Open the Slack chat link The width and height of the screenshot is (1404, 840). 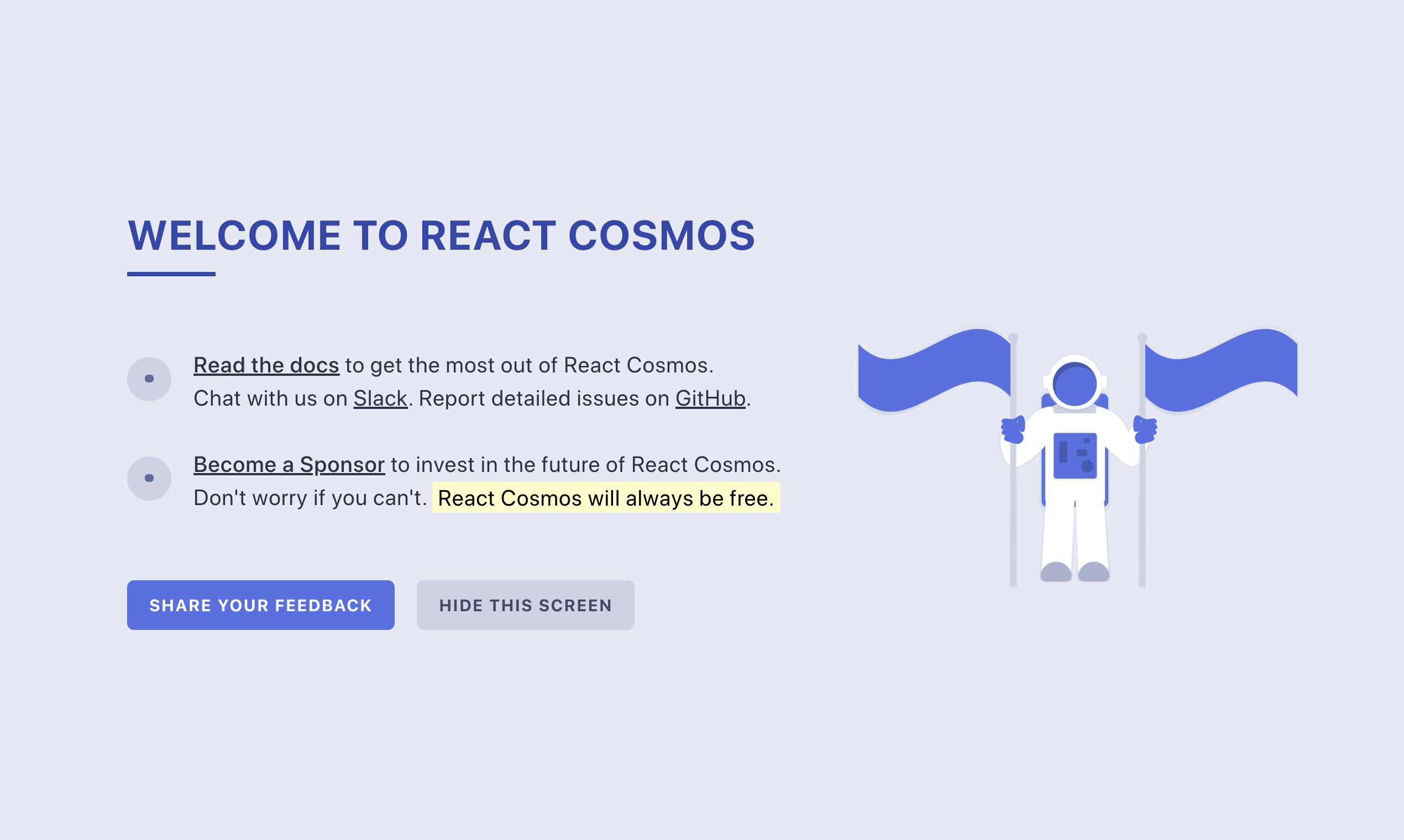click(x=380, y=398)
